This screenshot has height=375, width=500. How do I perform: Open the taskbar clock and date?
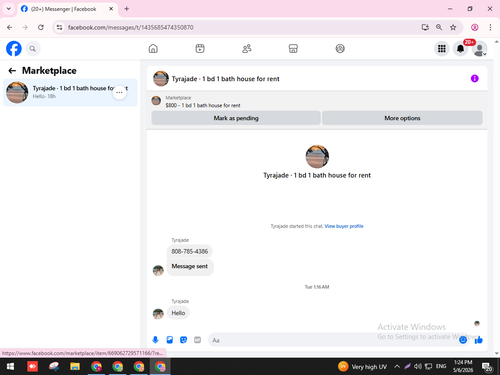(x=463, y=366)
